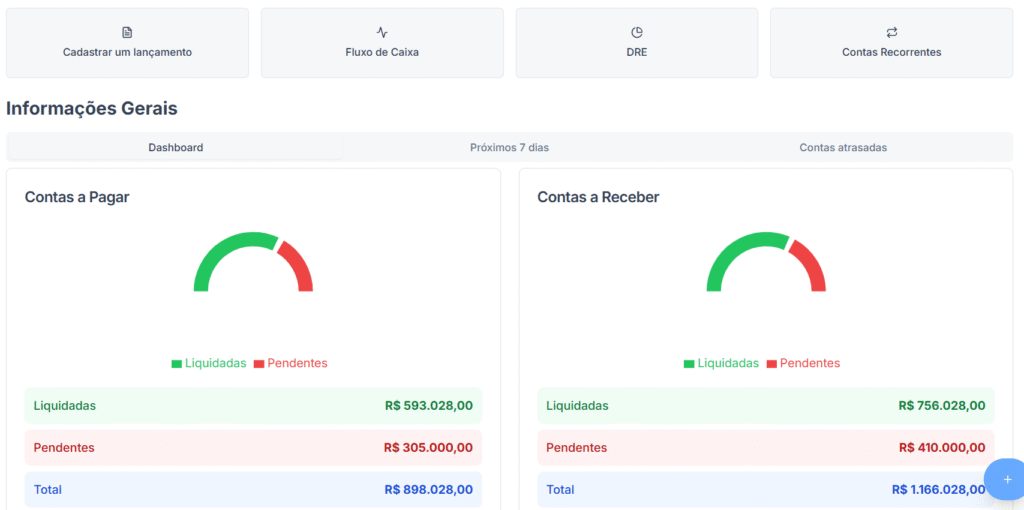Open the Cadastrar um lançamento card

click(x=127, y=43)
